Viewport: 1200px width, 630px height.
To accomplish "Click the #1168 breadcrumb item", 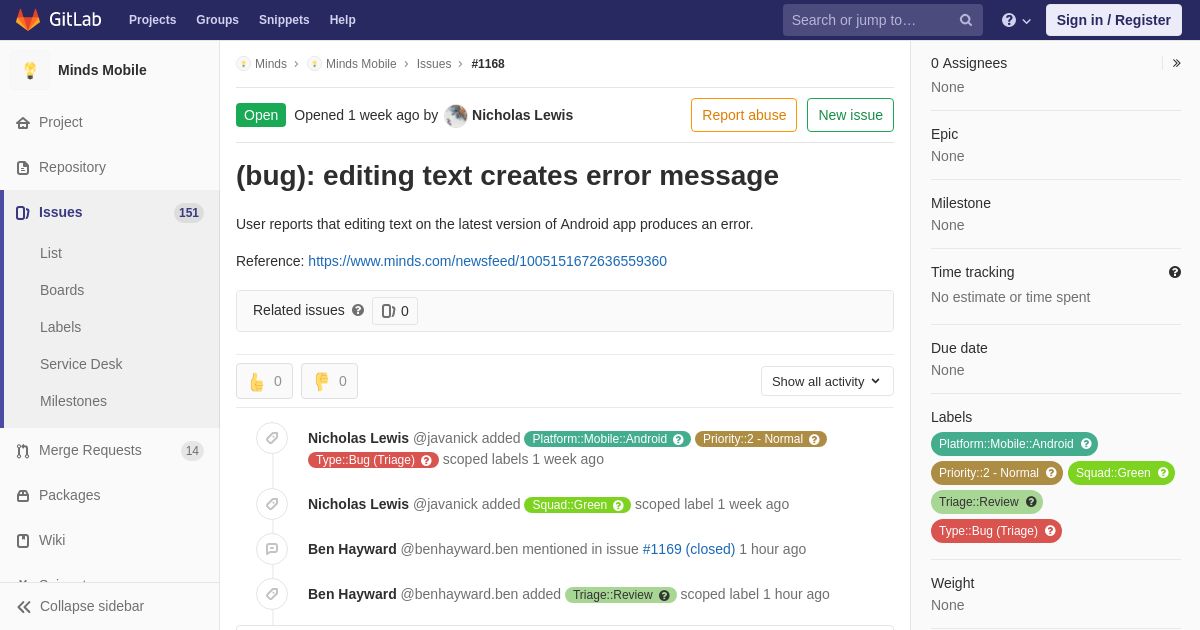I will point(488,64).
